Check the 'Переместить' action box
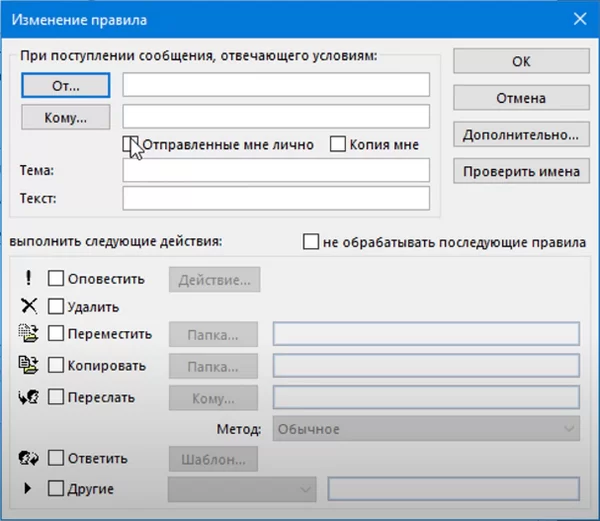This screenshot has width=600, height=521. click(56, 334)
